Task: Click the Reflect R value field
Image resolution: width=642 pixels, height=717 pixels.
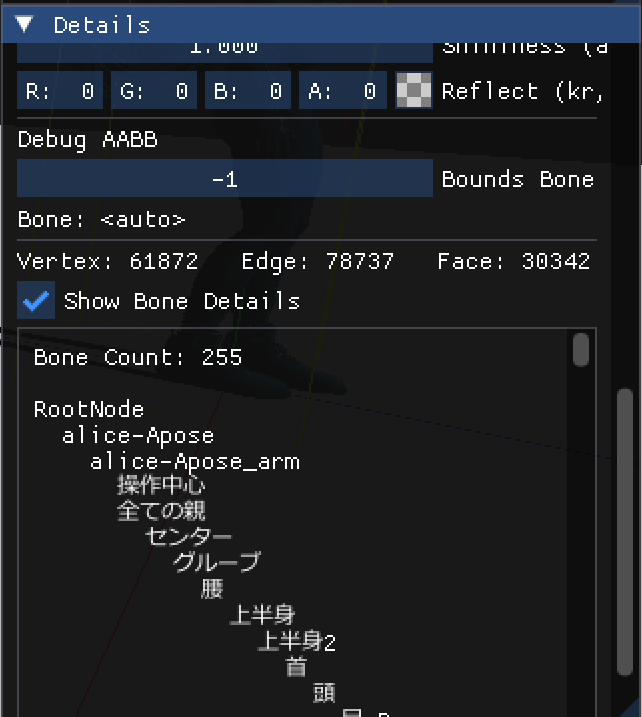Action: click(60, 90)
